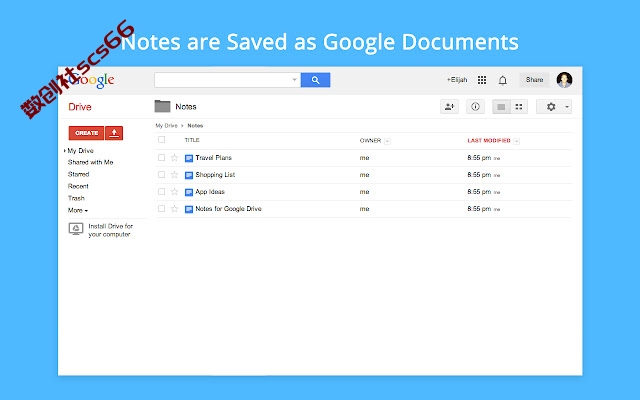Click the Shopping List document icon

point(189,175)
